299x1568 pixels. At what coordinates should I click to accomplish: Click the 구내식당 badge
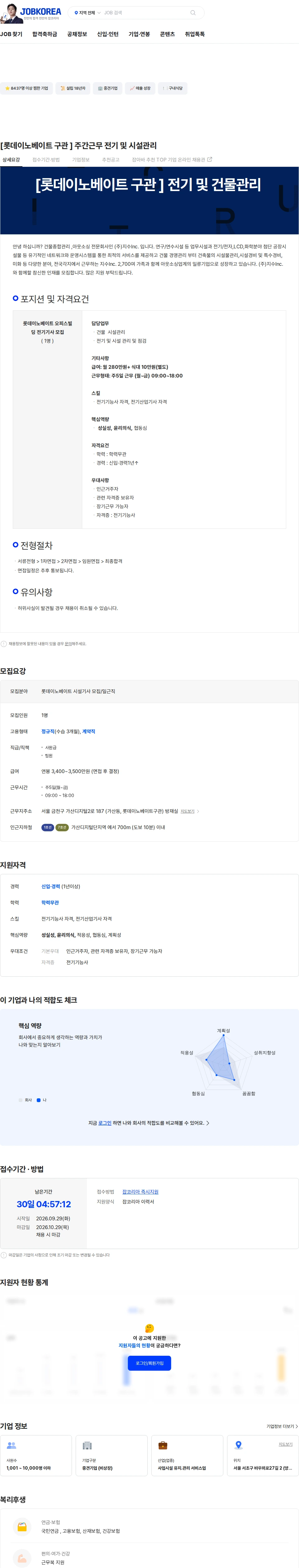click(172, 88)
